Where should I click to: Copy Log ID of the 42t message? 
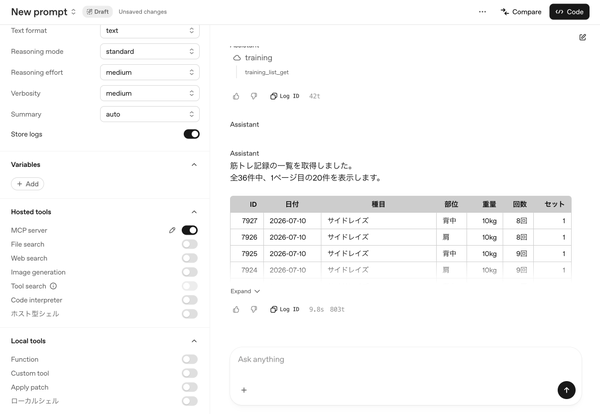284,96
